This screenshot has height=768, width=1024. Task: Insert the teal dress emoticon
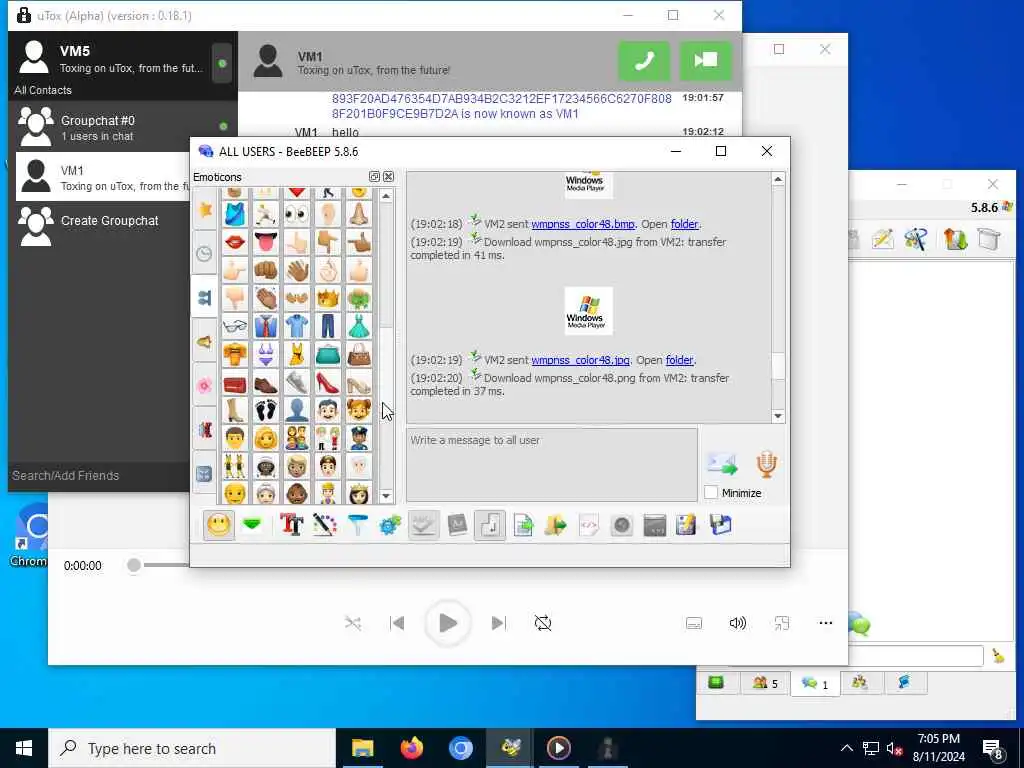tap(359, 326)
